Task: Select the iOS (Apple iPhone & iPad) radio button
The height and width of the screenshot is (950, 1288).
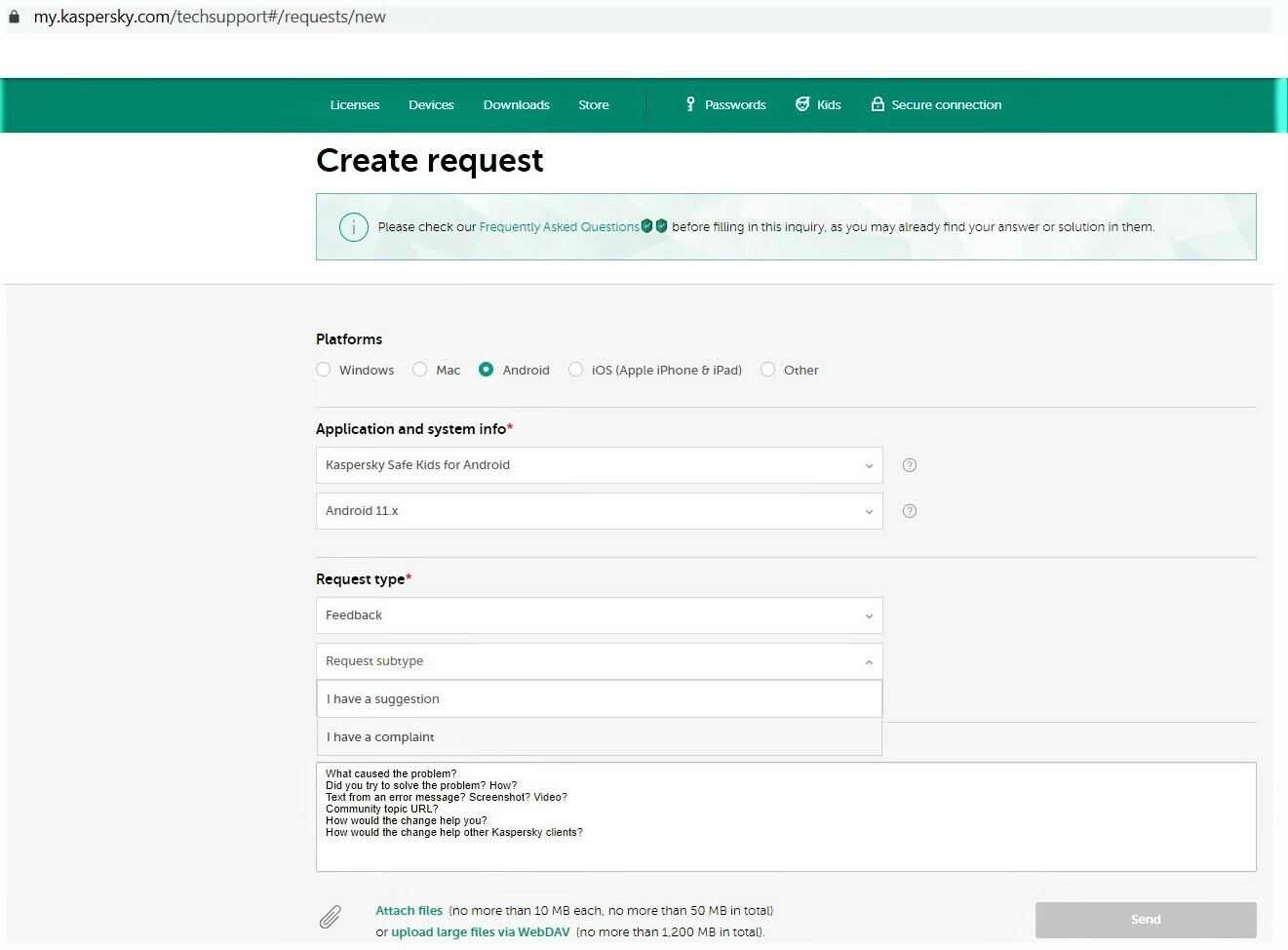Action: pyautogui.click(x=576, y=370)
